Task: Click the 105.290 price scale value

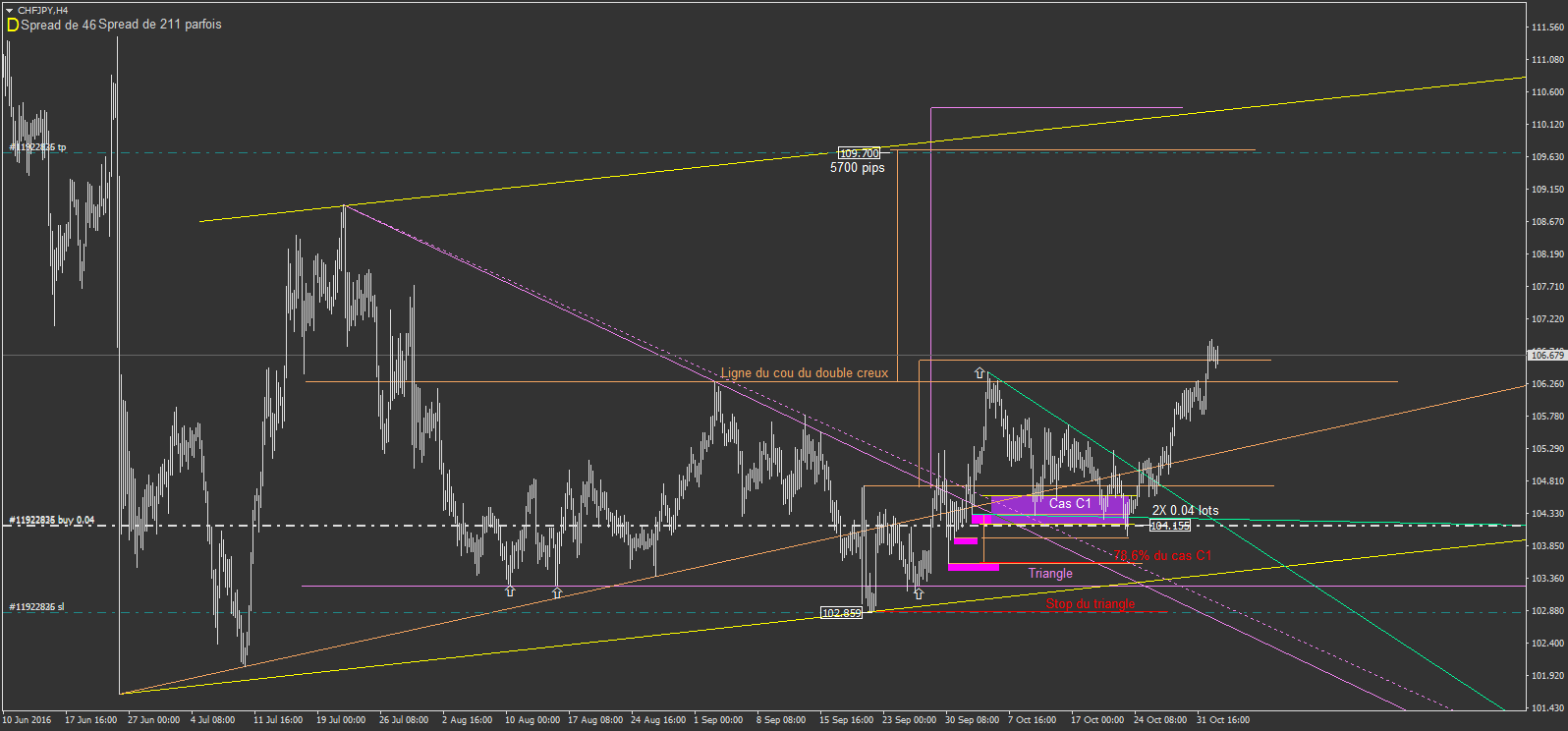Action: (x=1547, y=449)
